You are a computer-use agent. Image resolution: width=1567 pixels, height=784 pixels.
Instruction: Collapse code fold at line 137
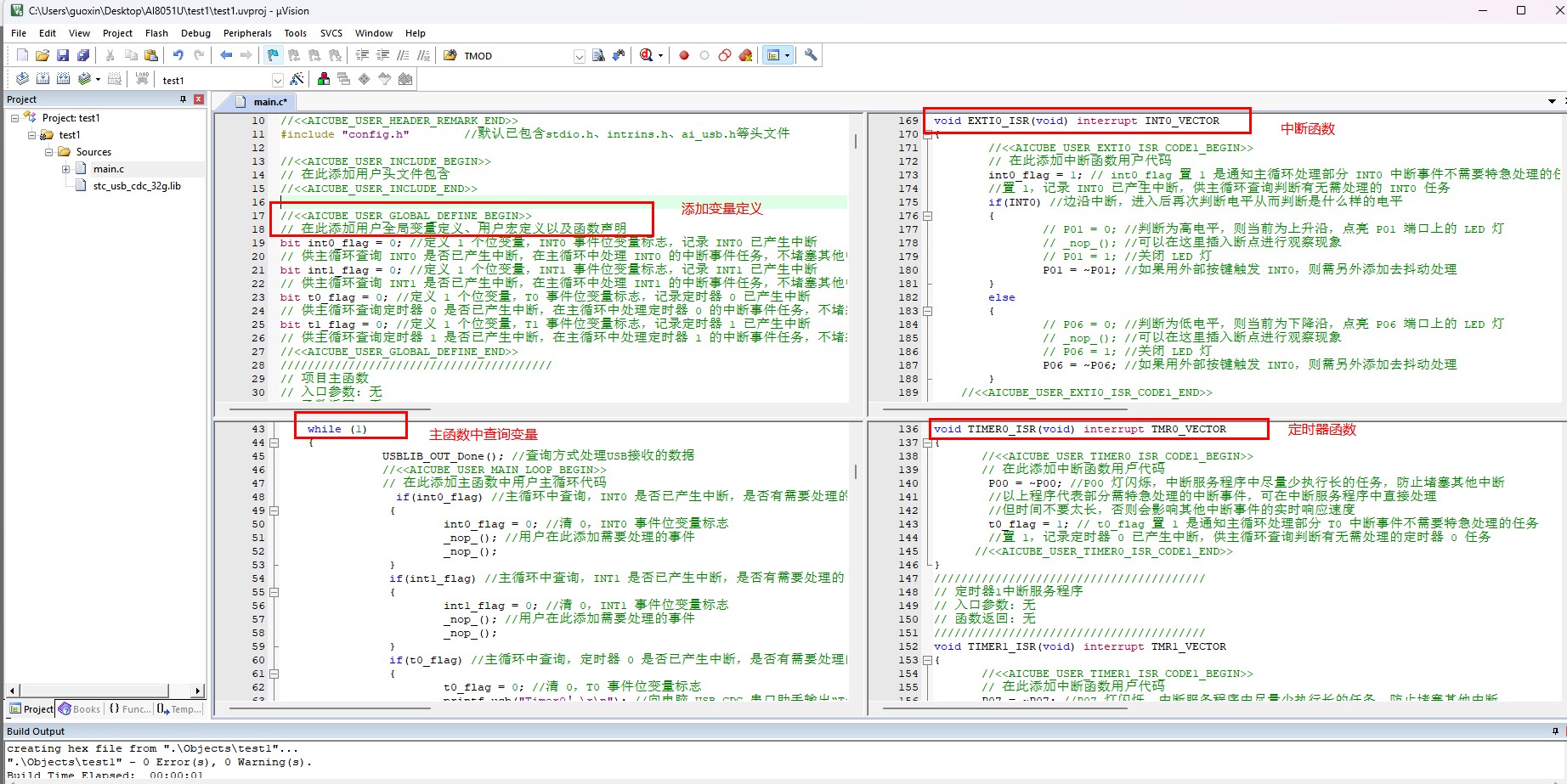928,443
